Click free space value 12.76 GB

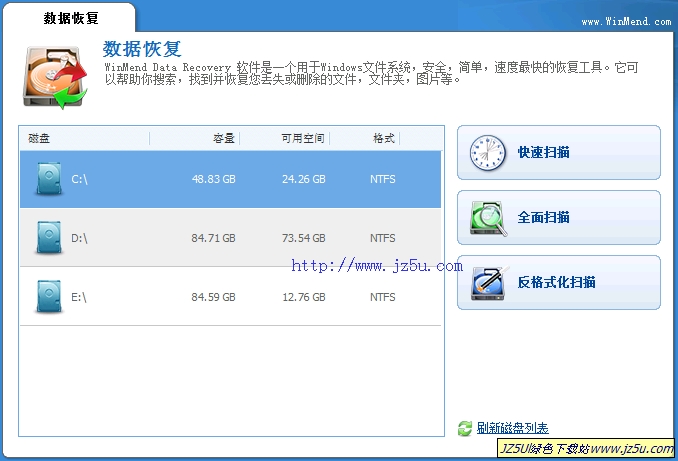tap(304, 297)
